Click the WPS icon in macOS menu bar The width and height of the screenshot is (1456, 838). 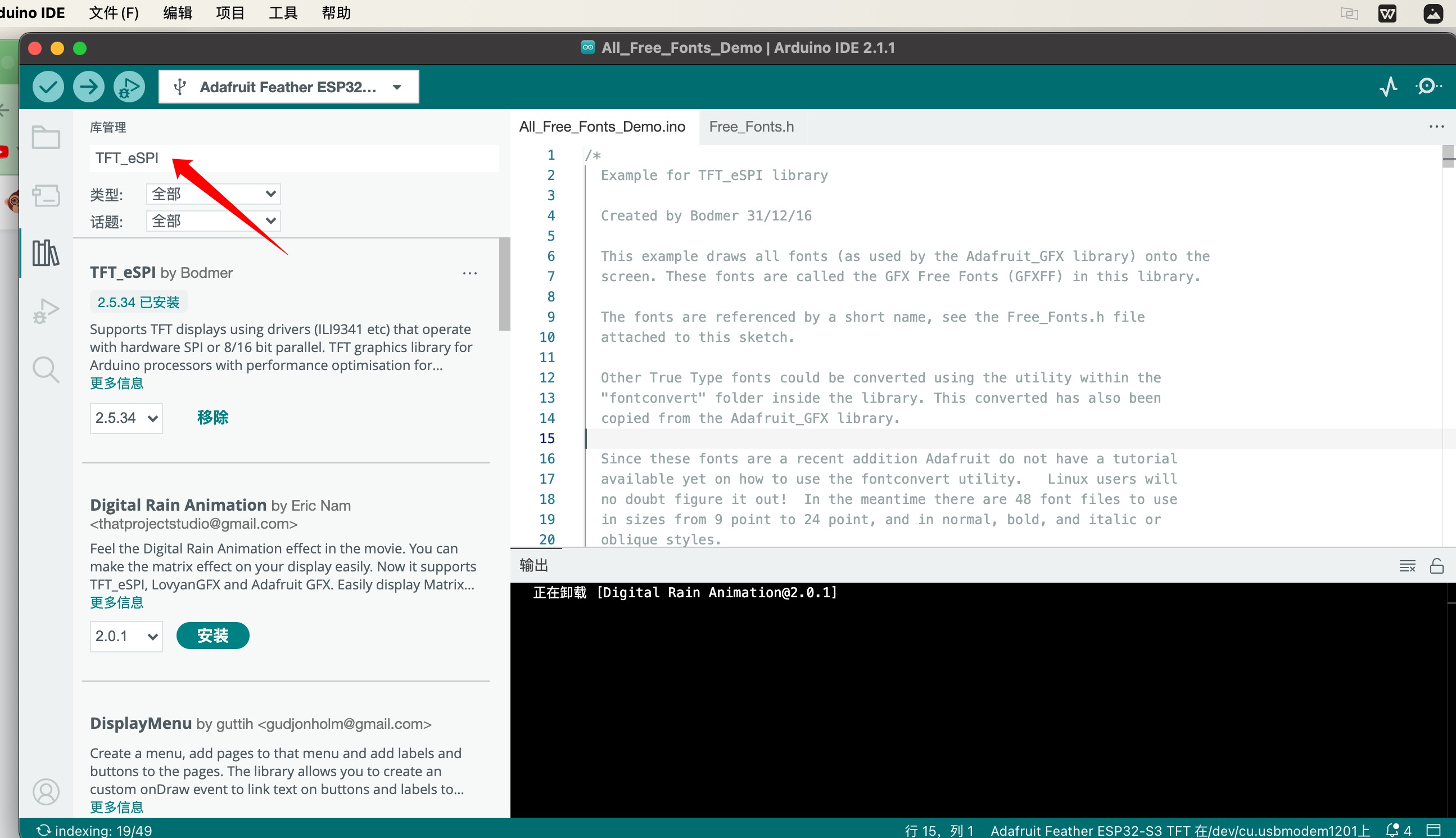[1387, 13]
